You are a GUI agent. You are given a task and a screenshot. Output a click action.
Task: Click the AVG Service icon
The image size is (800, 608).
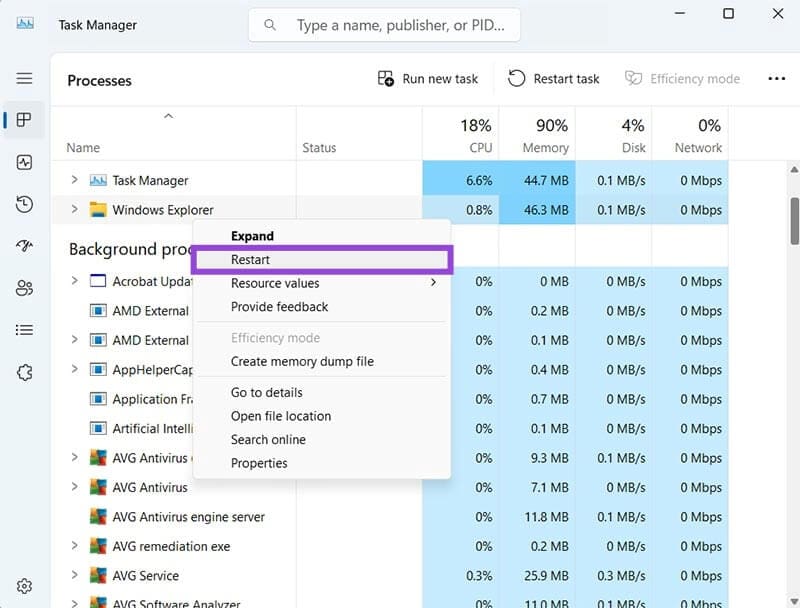pyautogui.click(x=98, y=575)
